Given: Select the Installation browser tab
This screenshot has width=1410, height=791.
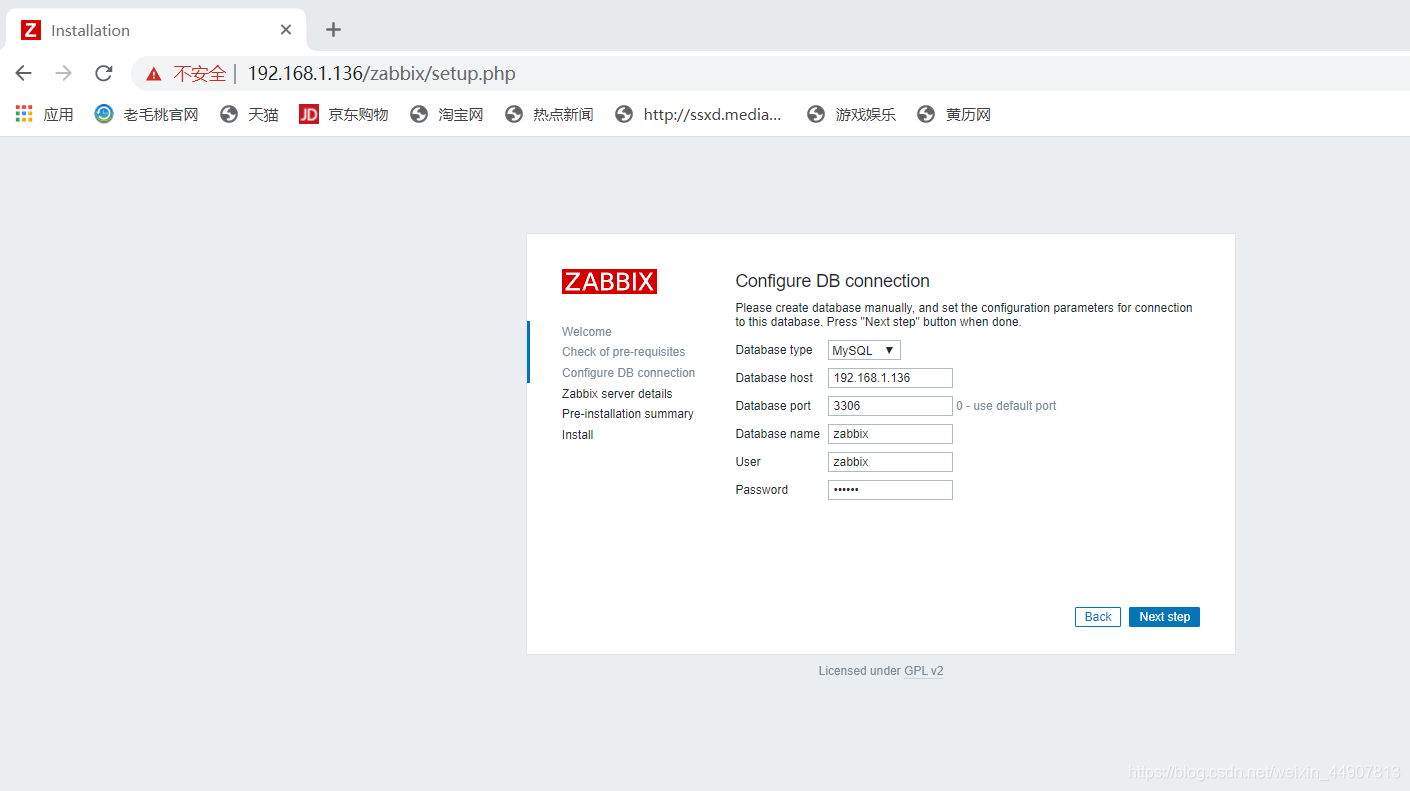Looking at the screenshot, I should point(155,30).
